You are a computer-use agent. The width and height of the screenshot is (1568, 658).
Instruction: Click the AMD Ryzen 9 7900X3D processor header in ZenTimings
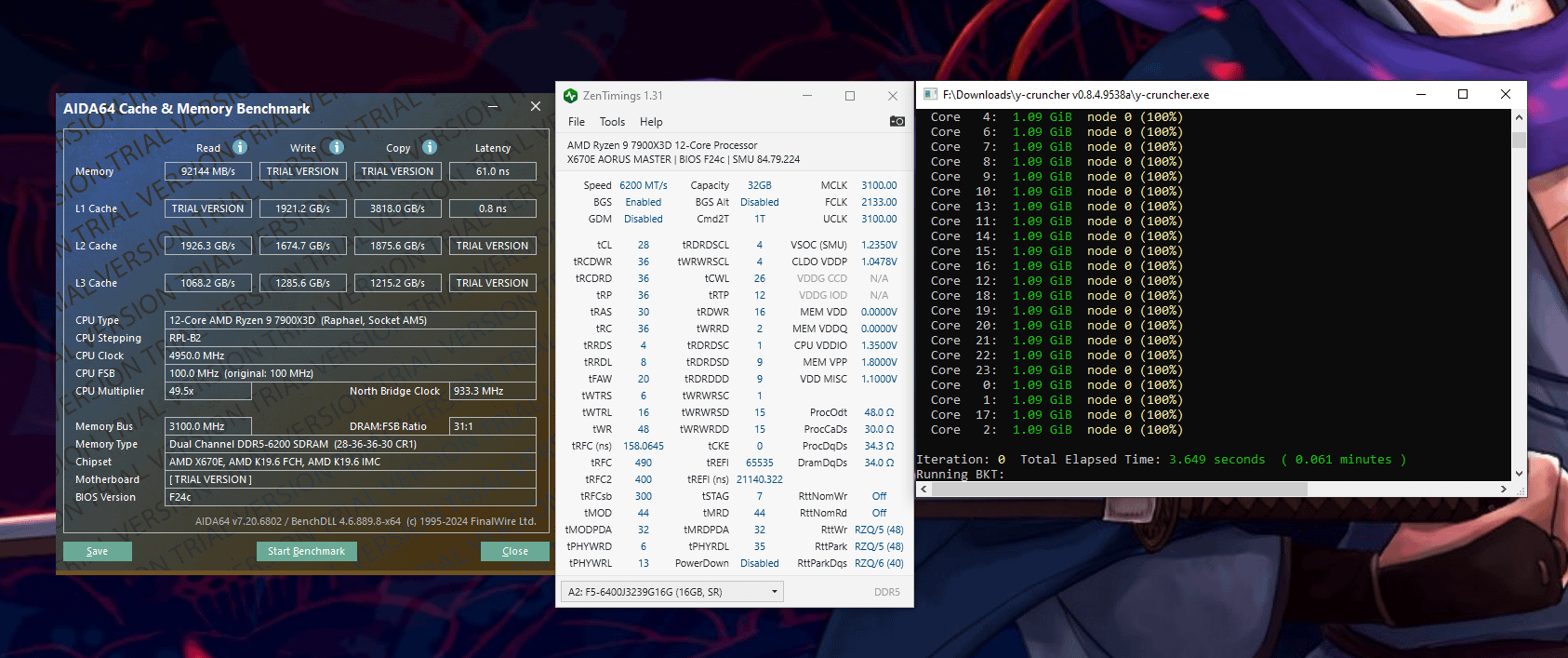[662, 145]
